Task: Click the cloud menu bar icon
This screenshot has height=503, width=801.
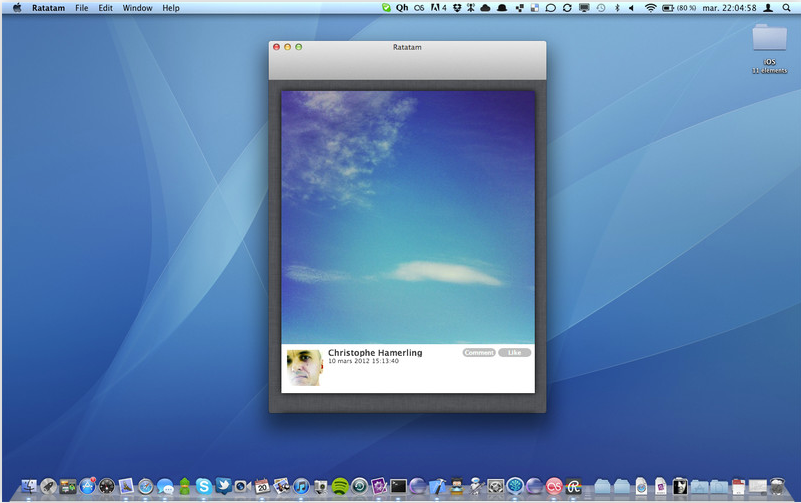Action: coord(485,8)
